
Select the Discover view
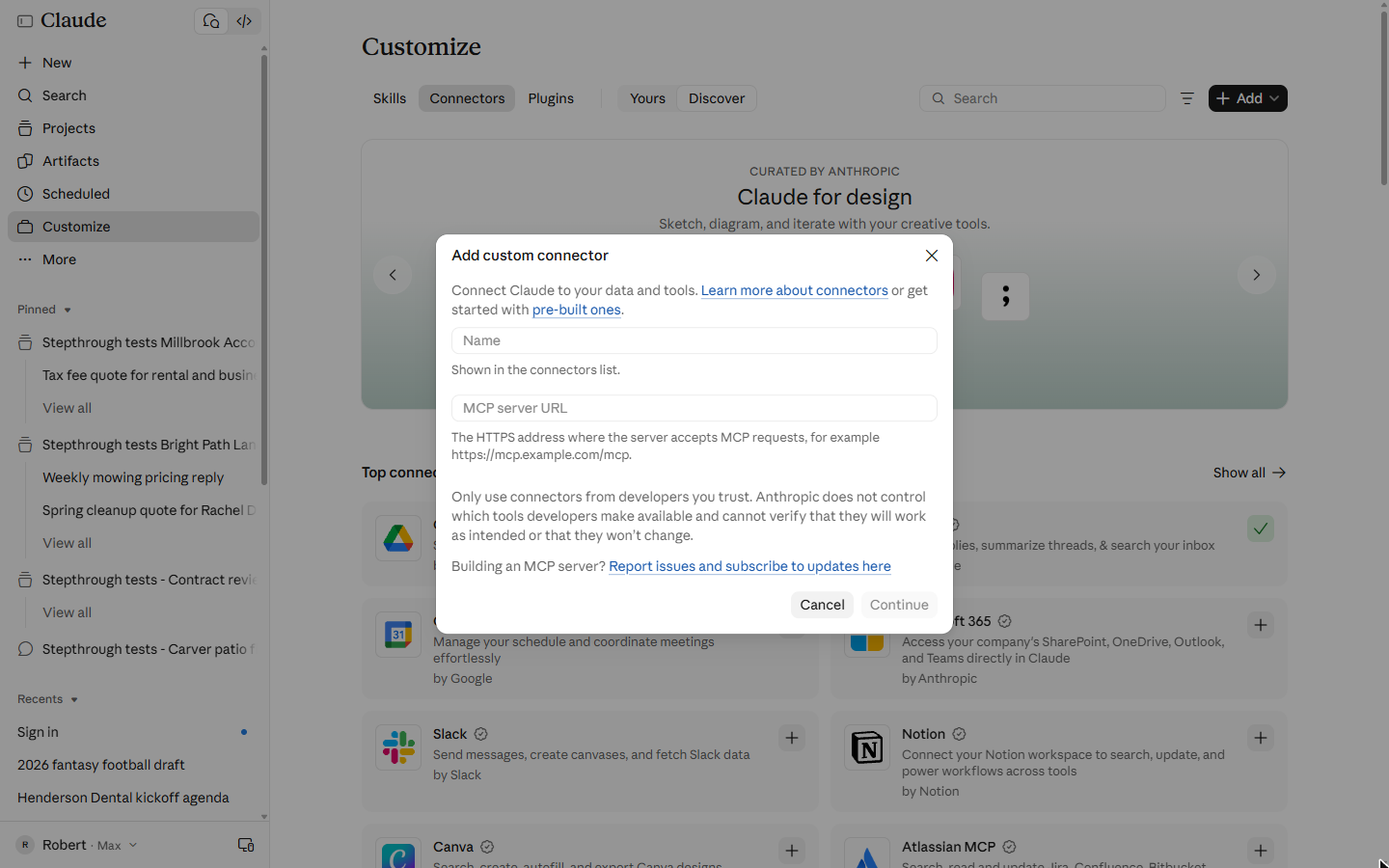[717, 98]
